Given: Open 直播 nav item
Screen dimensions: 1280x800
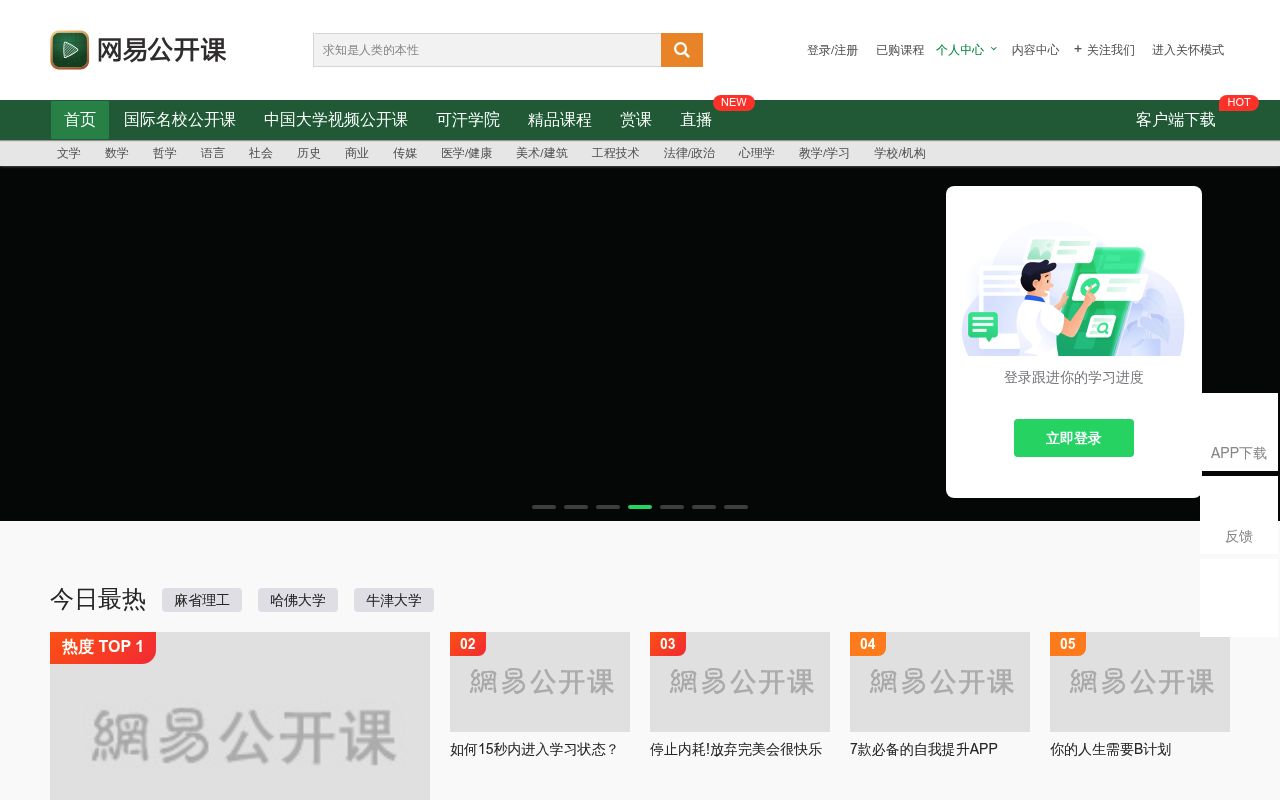Looking at the screenshot, I should (x=696, y=120).
